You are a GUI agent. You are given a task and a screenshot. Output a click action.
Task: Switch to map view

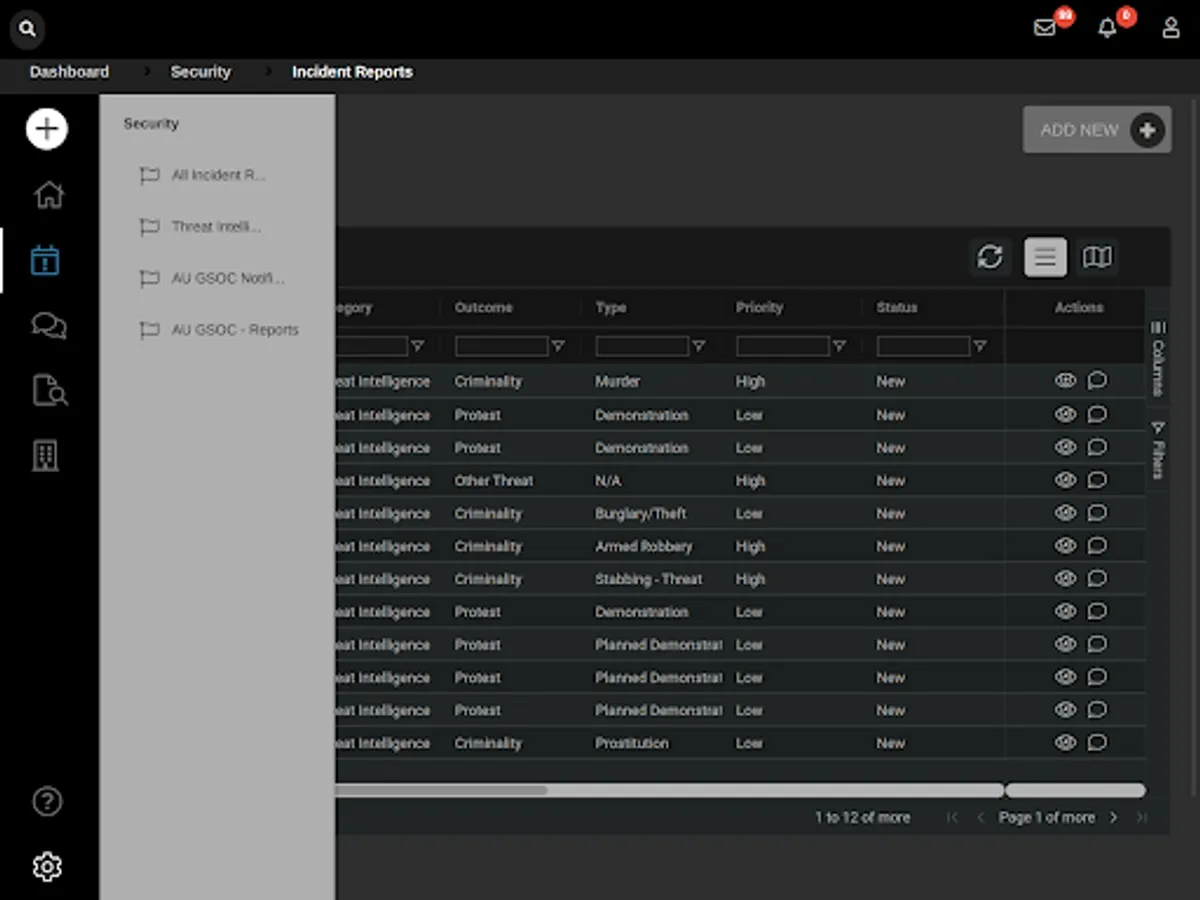tap(1097, 257)
